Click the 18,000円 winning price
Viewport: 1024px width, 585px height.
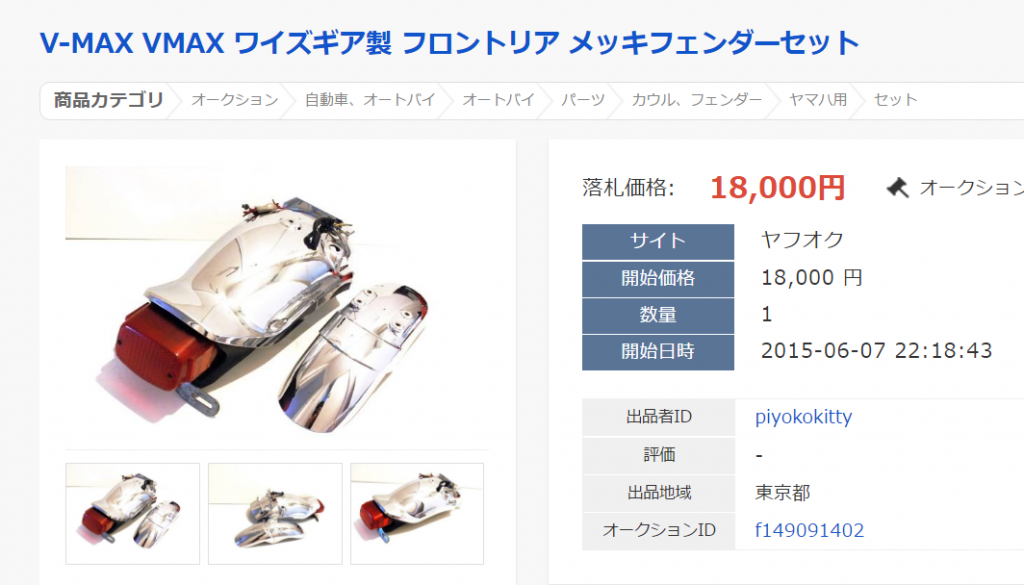[778, 188]
